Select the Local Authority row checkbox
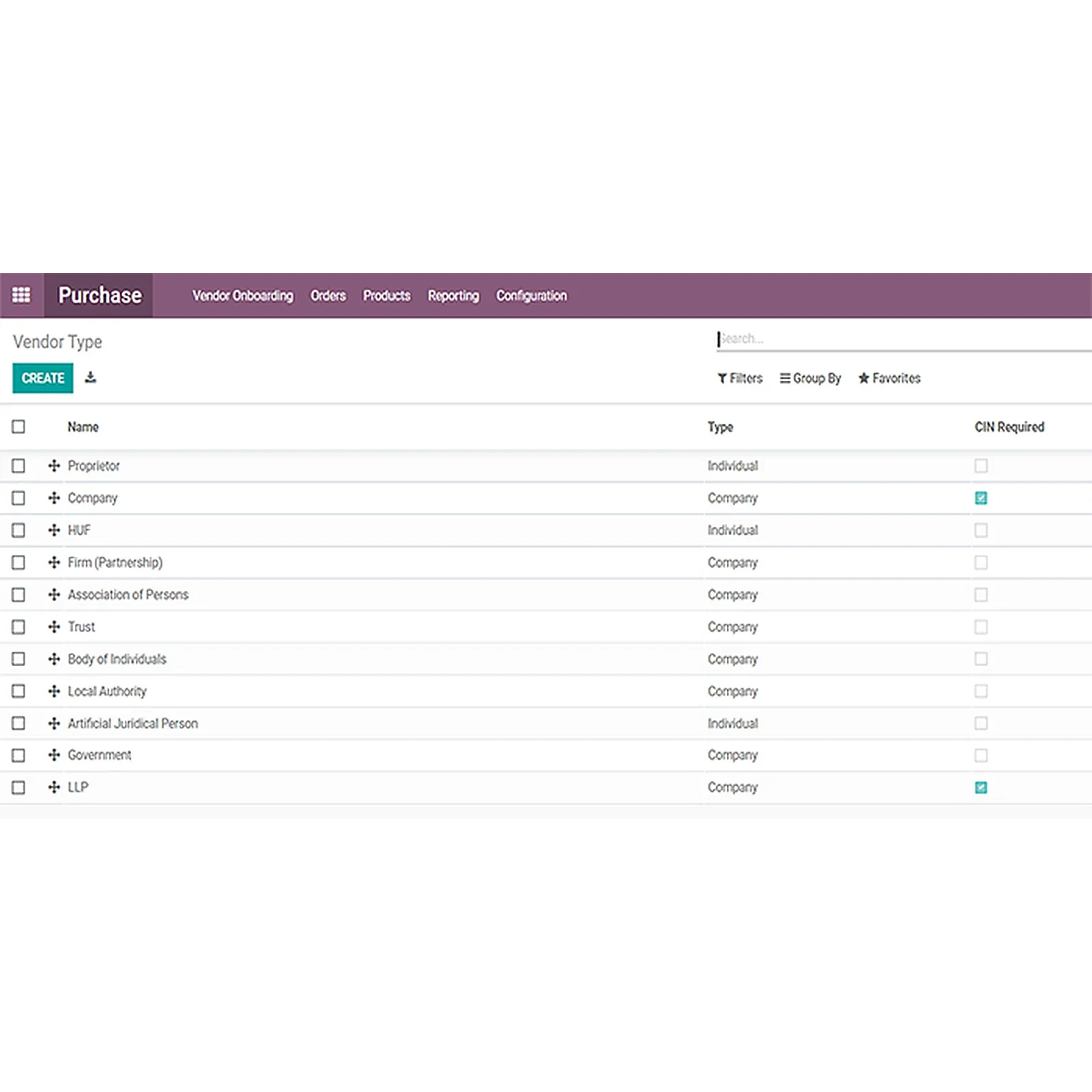This screenshot has height=1092, width=1092. [18, 691]
